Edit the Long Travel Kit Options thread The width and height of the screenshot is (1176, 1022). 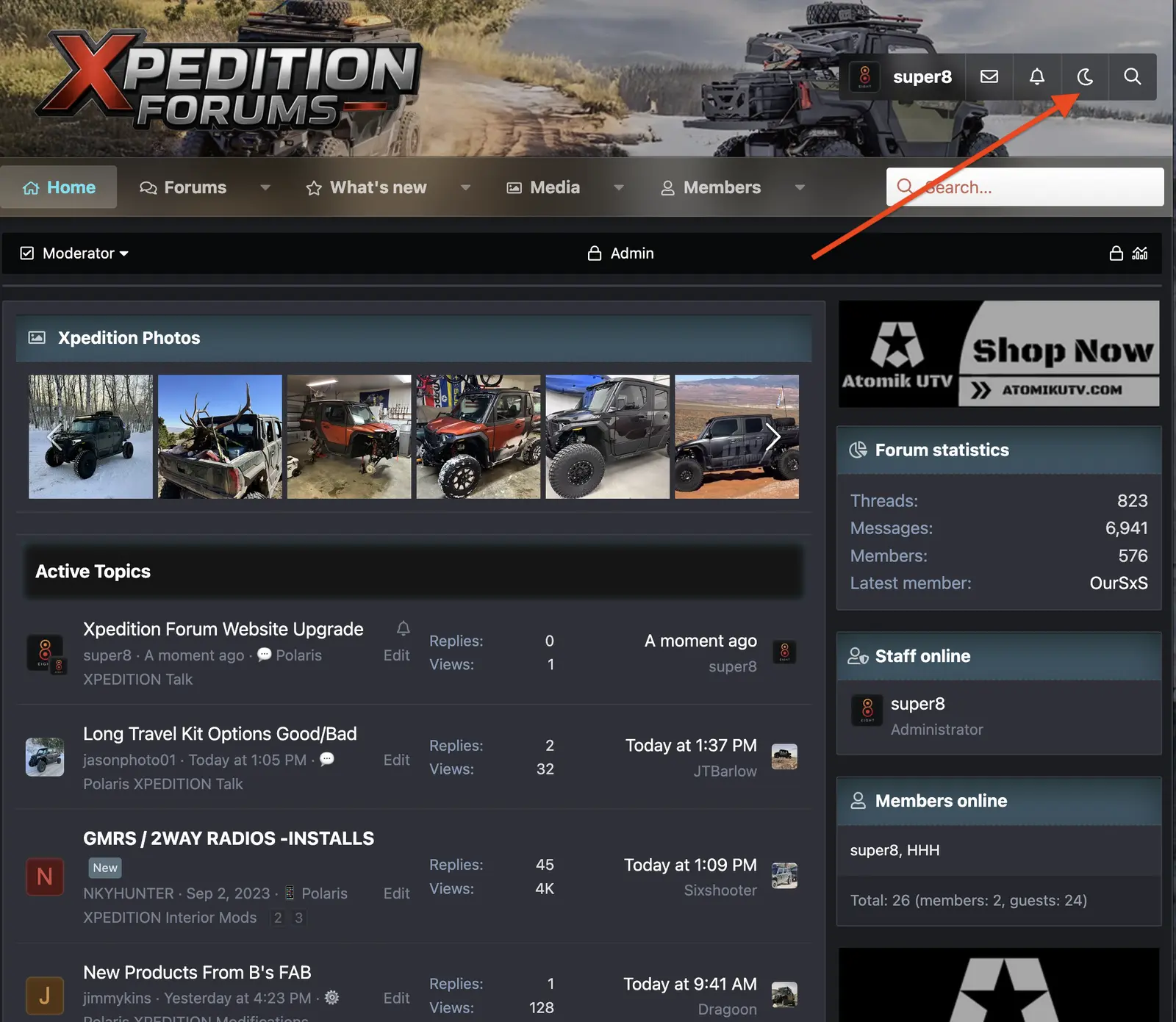coord(397,760)
